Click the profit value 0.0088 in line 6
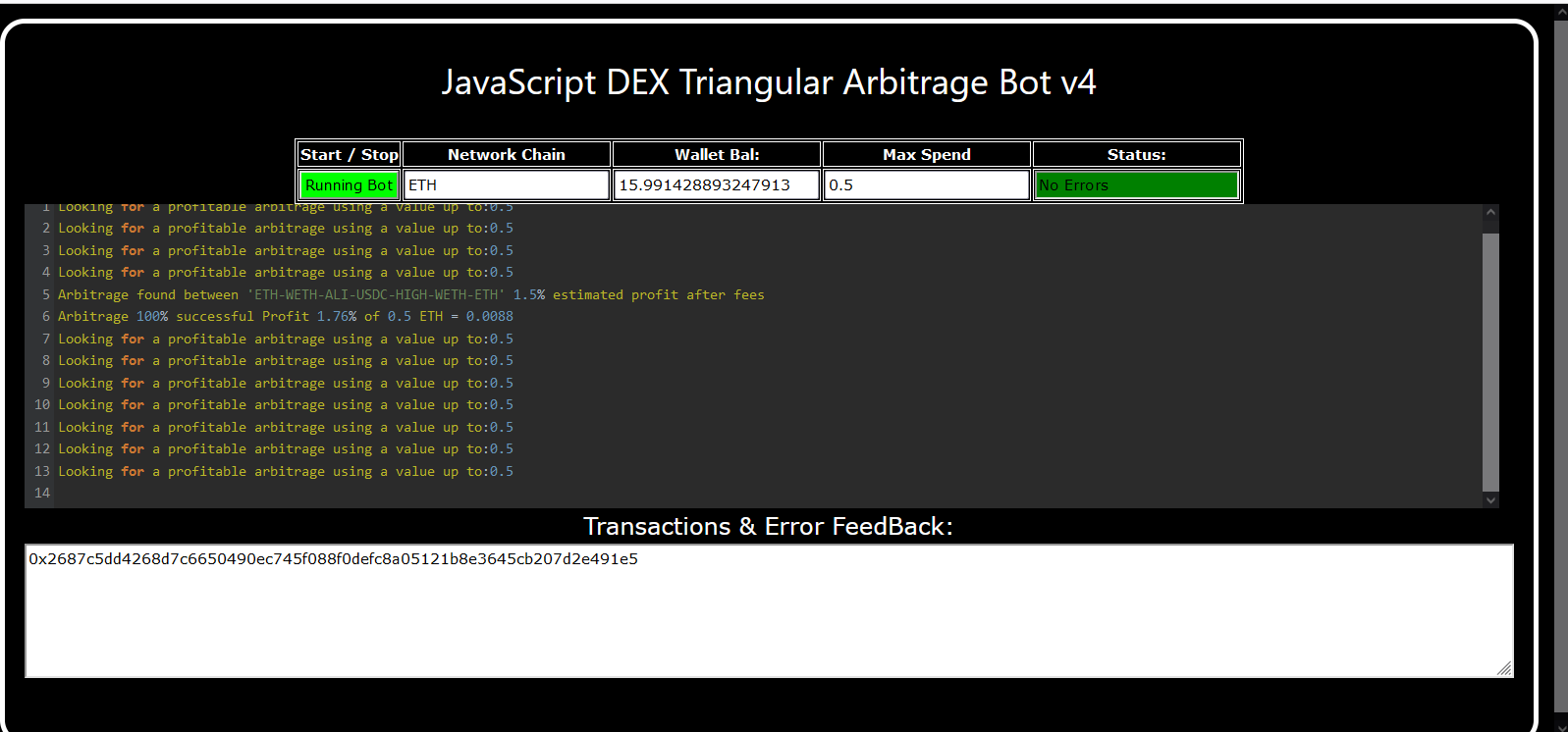Screen dimensions: 1568x732 click(x=490, y=316)
